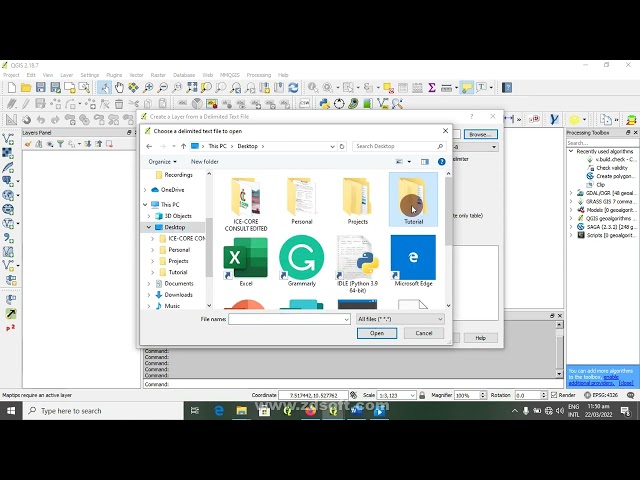Screen dimensions: 640x480
Task: Open File Explorer from the taskbar
Action: [242, 411]
